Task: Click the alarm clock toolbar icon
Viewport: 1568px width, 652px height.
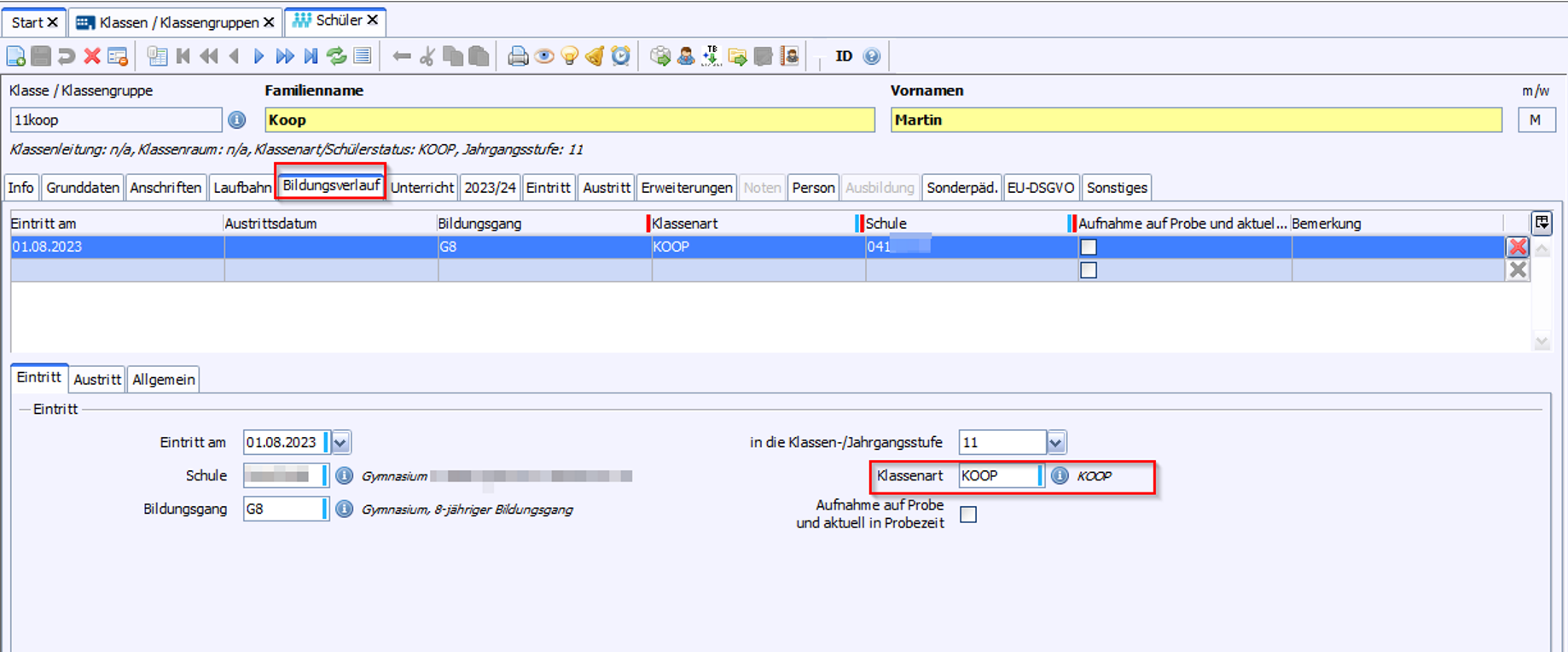Action: [621, 56]
